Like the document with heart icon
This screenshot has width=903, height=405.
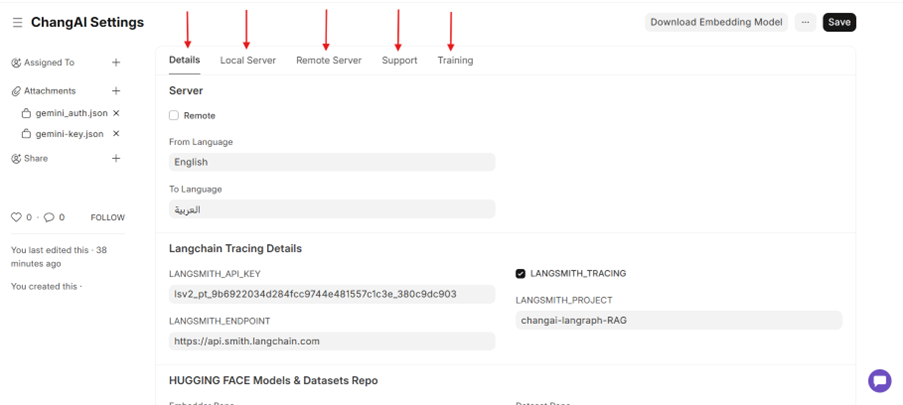[x=16, y=217]
